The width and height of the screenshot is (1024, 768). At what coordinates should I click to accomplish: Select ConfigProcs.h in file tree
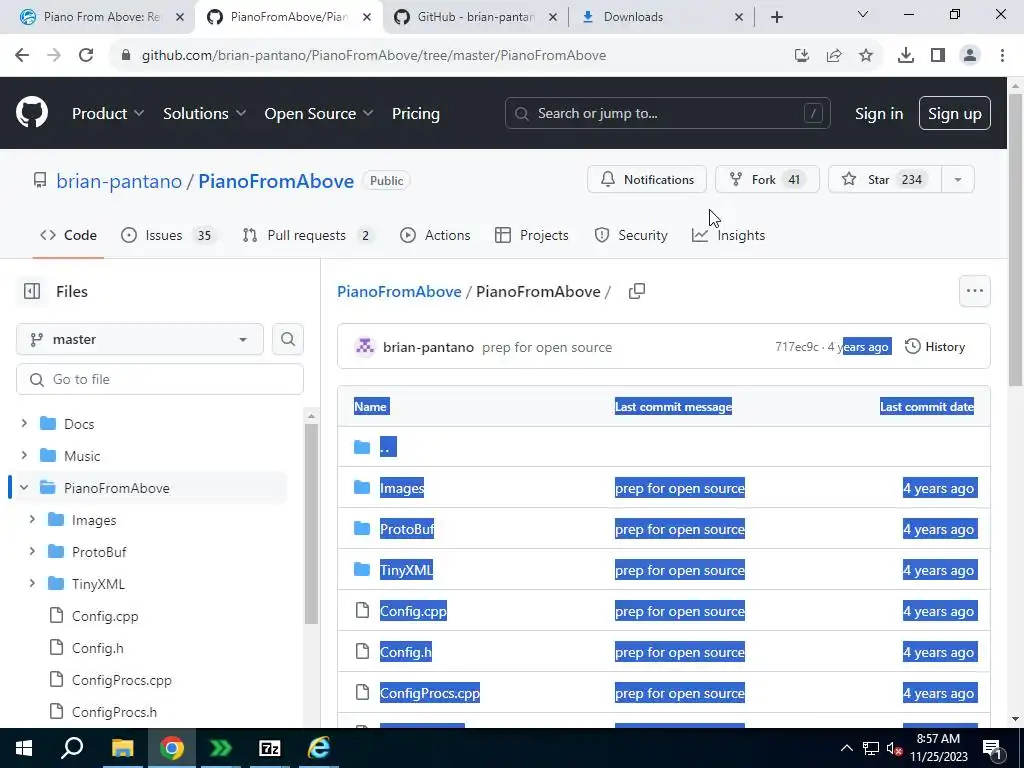click(114, 712)
